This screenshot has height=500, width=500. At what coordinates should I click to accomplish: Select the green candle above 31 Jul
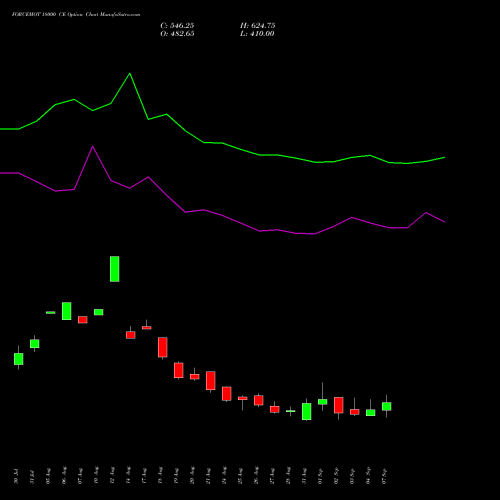pos(35,344)
